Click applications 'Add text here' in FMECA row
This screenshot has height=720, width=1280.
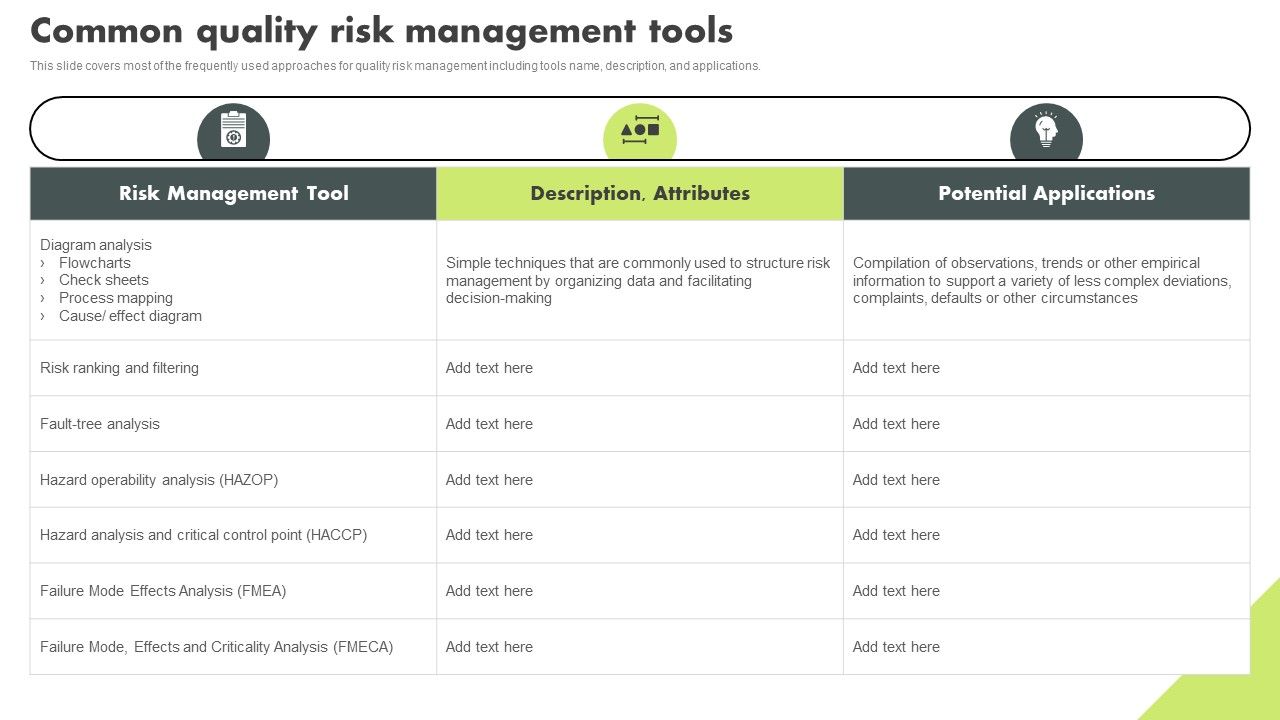pyautogui.click(x=896, y=647)
